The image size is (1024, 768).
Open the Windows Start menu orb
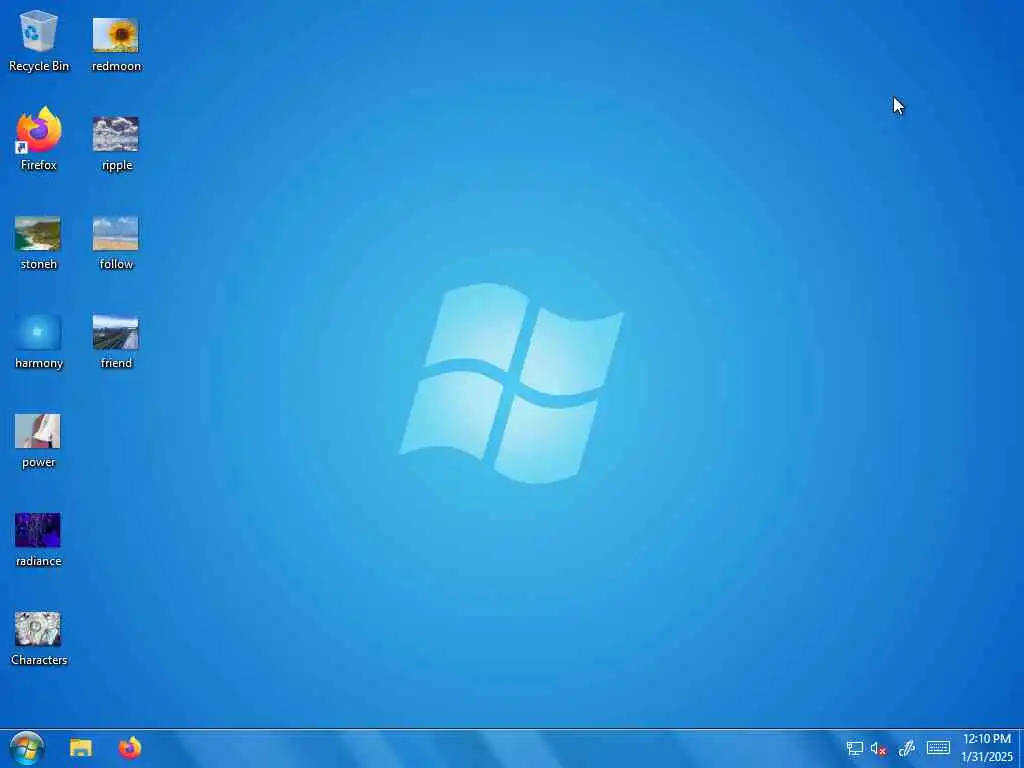tap(27, 748)
